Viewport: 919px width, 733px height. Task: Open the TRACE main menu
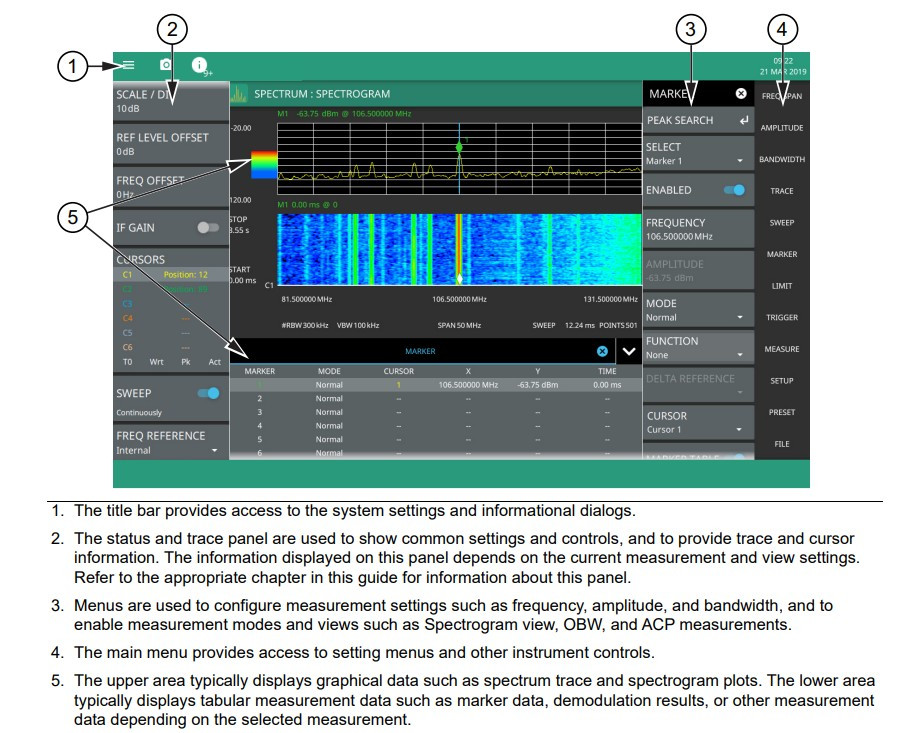[782, 191]
